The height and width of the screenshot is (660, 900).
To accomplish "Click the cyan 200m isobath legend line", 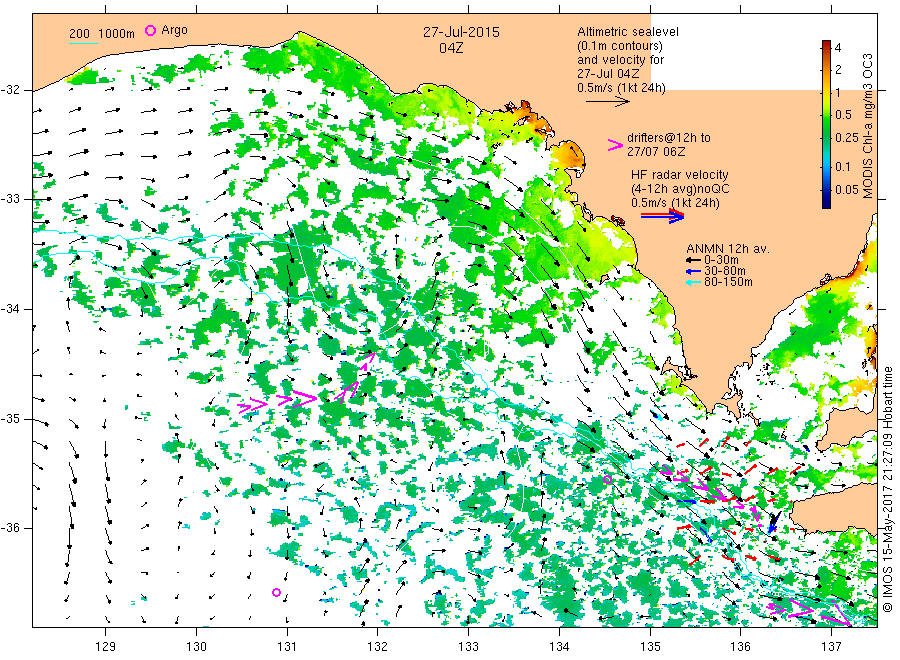I will (83, 43).
